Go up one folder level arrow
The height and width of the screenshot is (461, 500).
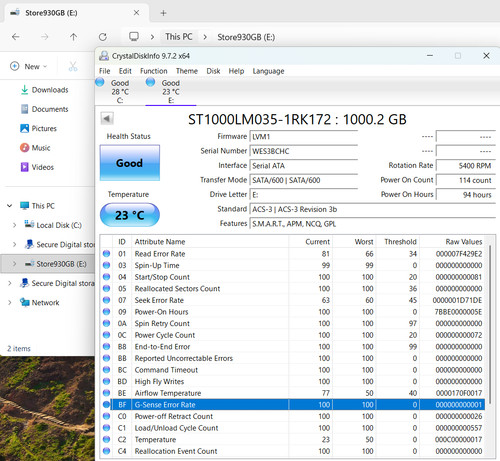[73, 37]
